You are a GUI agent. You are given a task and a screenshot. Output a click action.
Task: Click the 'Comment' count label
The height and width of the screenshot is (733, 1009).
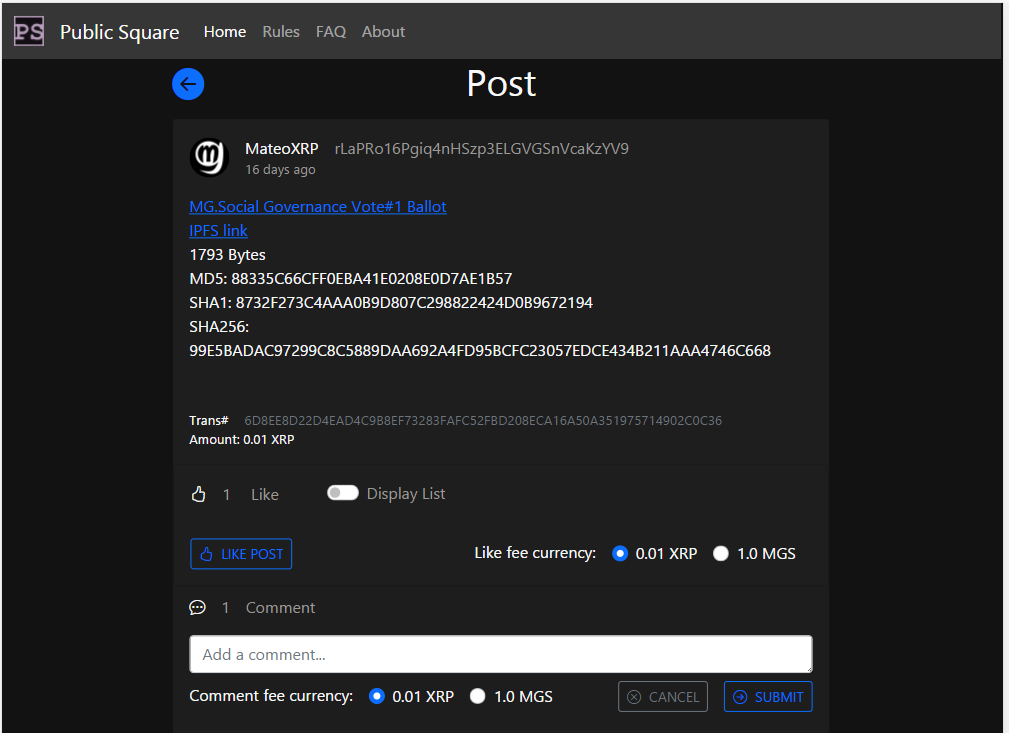coord(280,608)
